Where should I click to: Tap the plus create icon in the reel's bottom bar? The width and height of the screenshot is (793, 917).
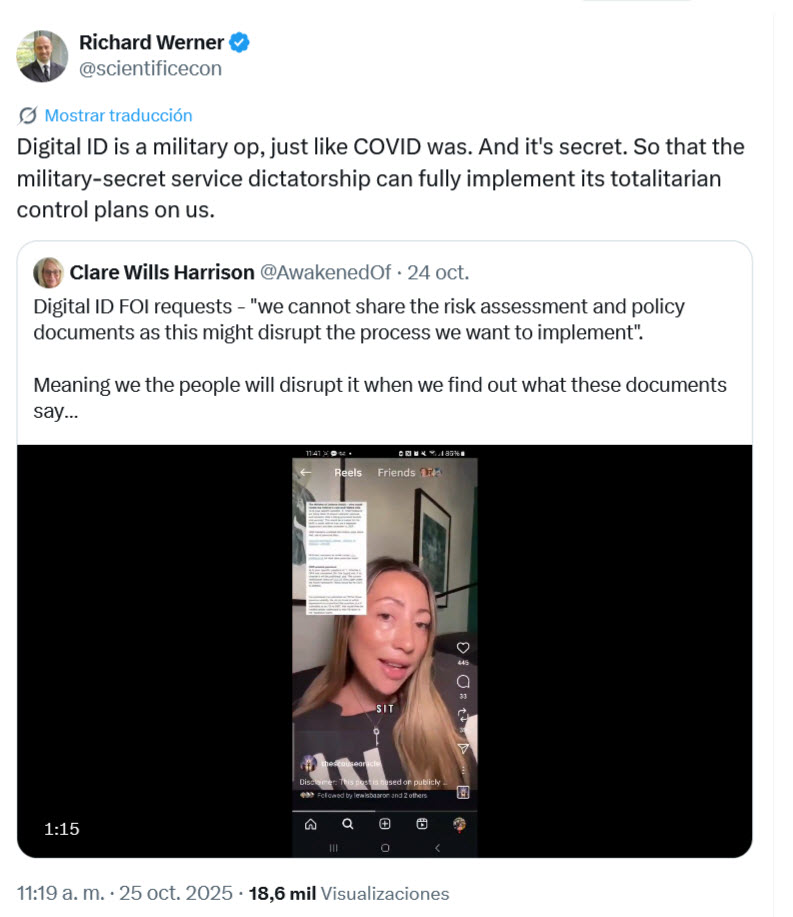[385, 825]
